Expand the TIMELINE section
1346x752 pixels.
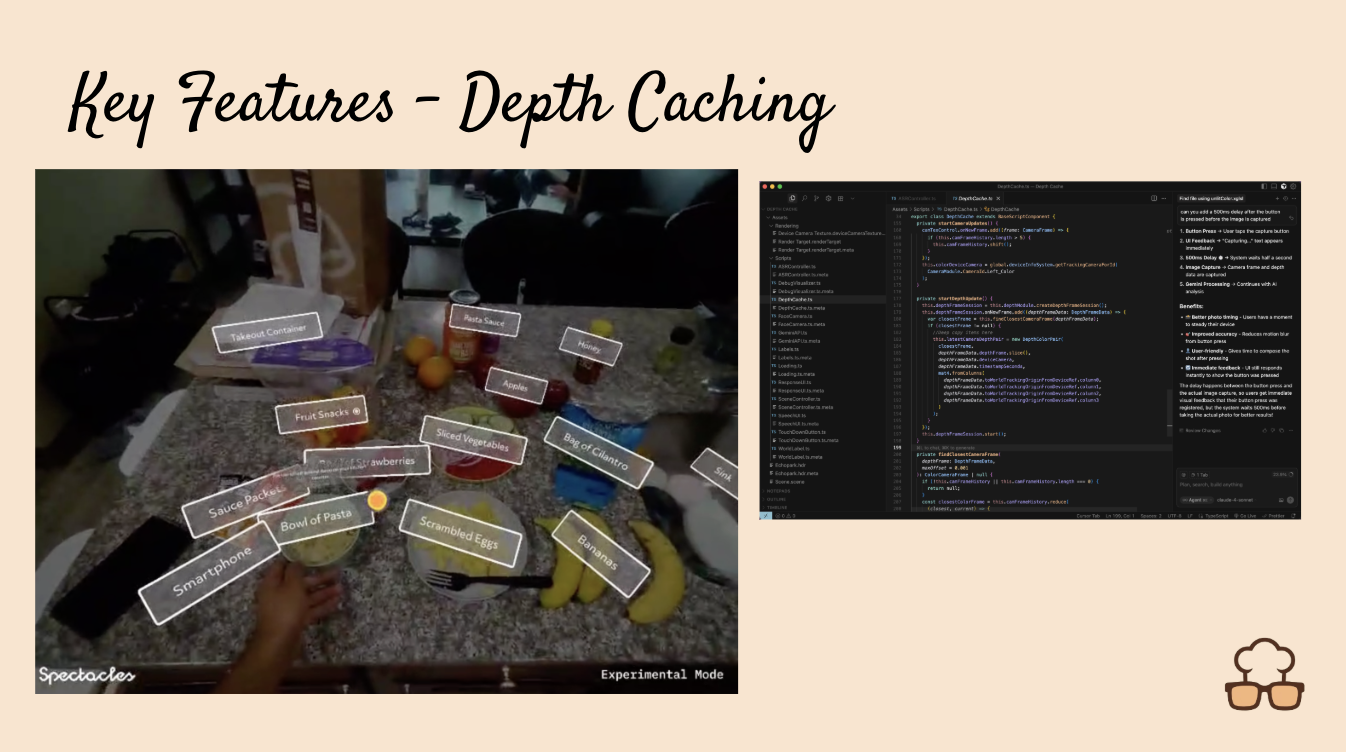(x=776, y=507)
